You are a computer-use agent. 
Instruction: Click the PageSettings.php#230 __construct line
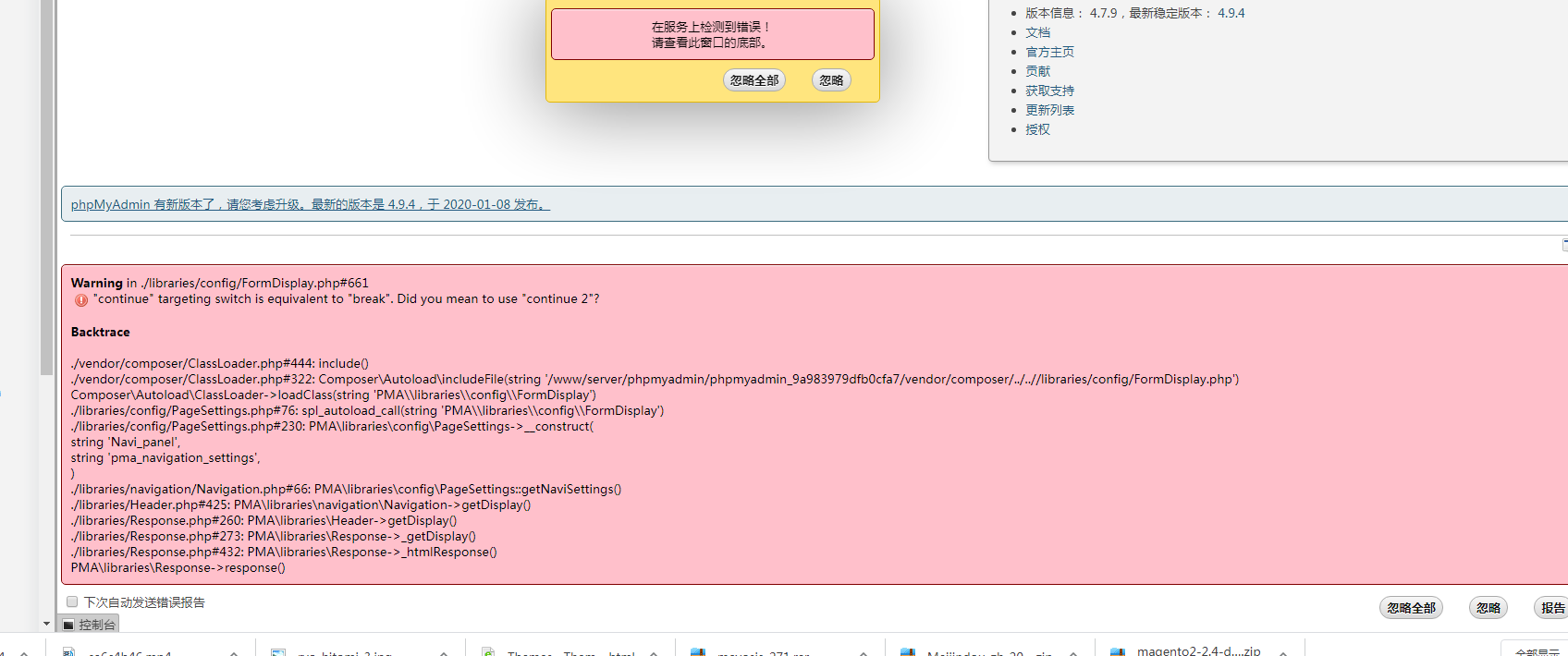[x=333, y=426]
